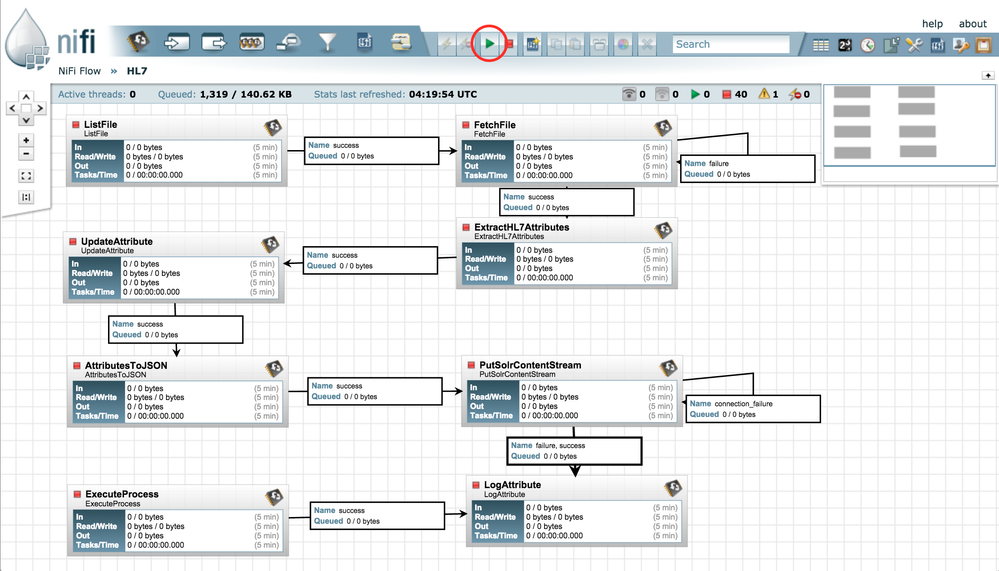Open the Flow Configuration History clock icon
The image size is (999, 571).
point(868,45)
